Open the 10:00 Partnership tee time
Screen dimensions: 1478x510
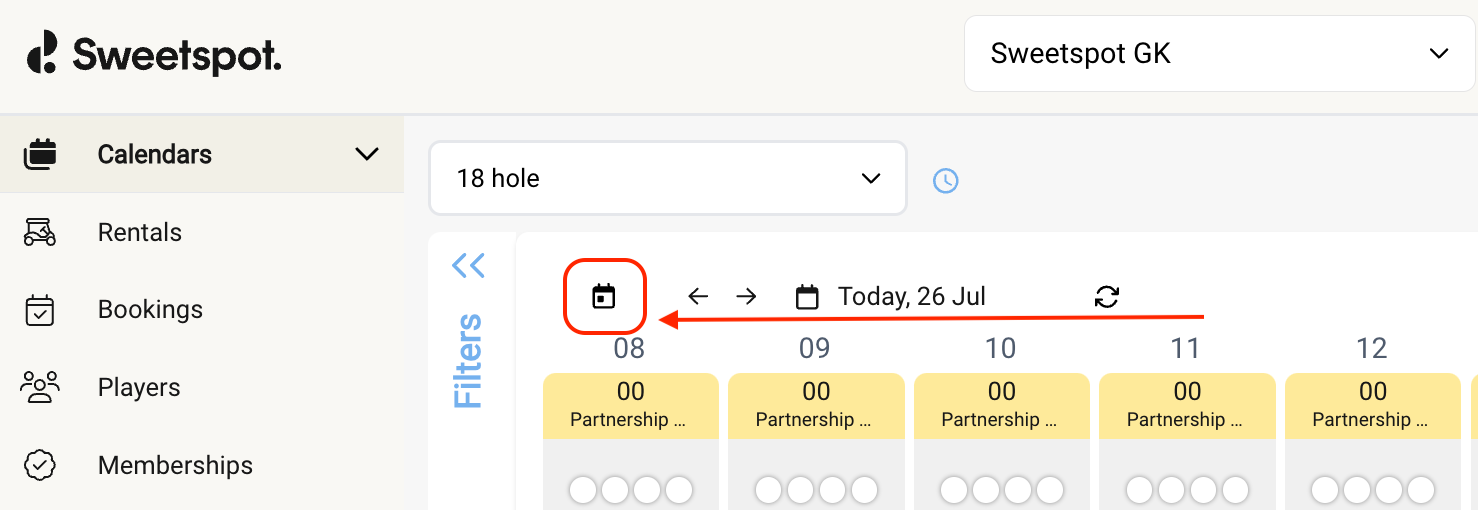coord(1002,405)
